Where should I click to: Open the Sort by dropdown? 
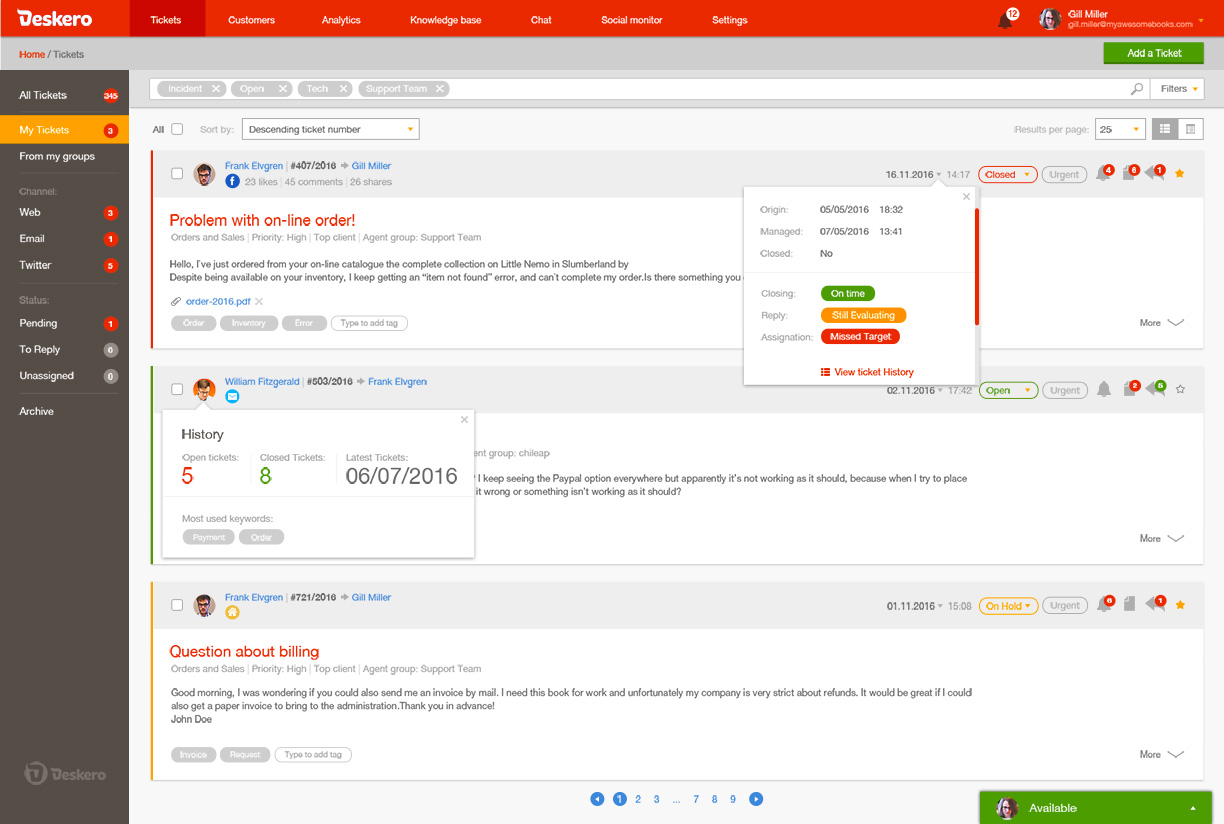[331, 129]
